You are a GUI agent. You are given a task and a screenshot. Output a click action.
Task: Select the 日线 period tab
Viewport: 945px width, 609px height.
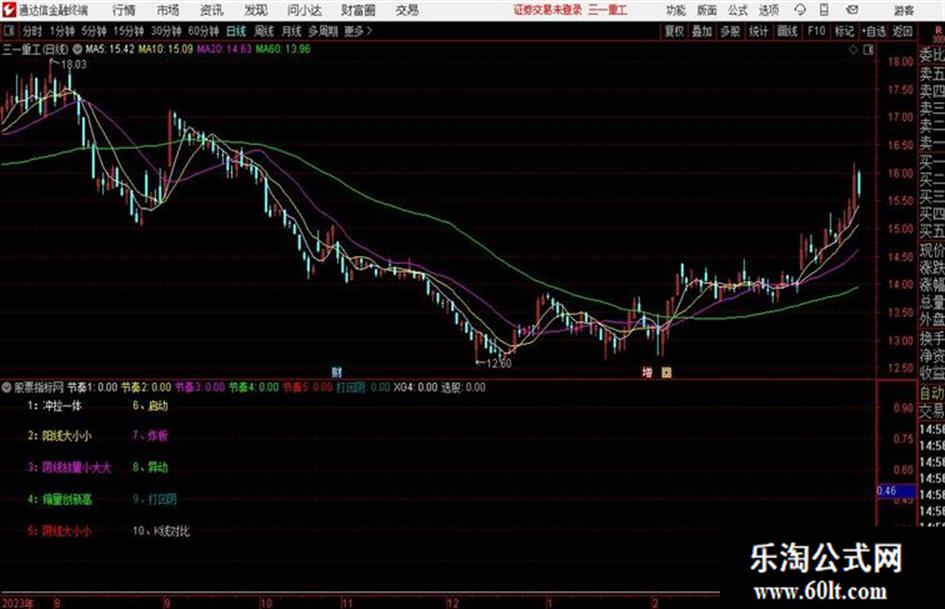(x=236, y=31)
